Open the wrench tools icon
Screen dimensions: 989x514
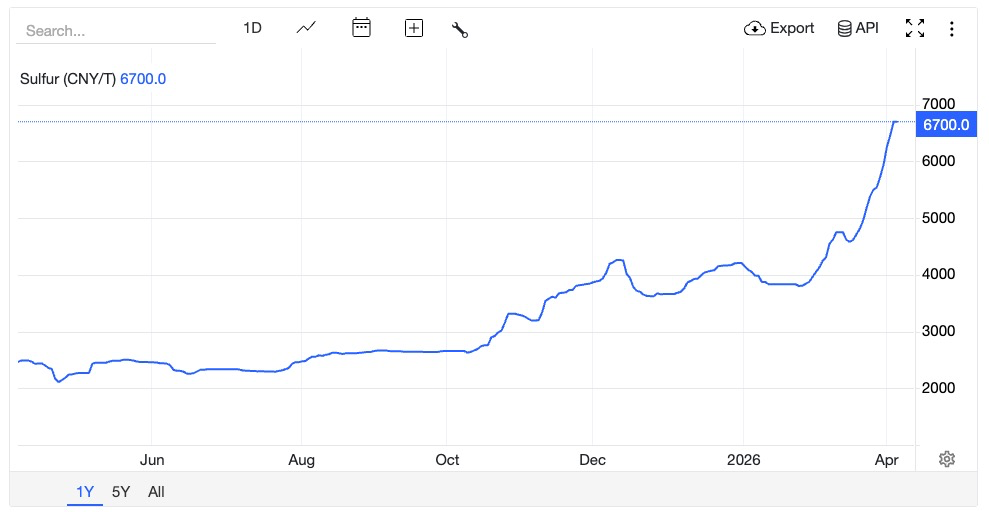point(460,29)
